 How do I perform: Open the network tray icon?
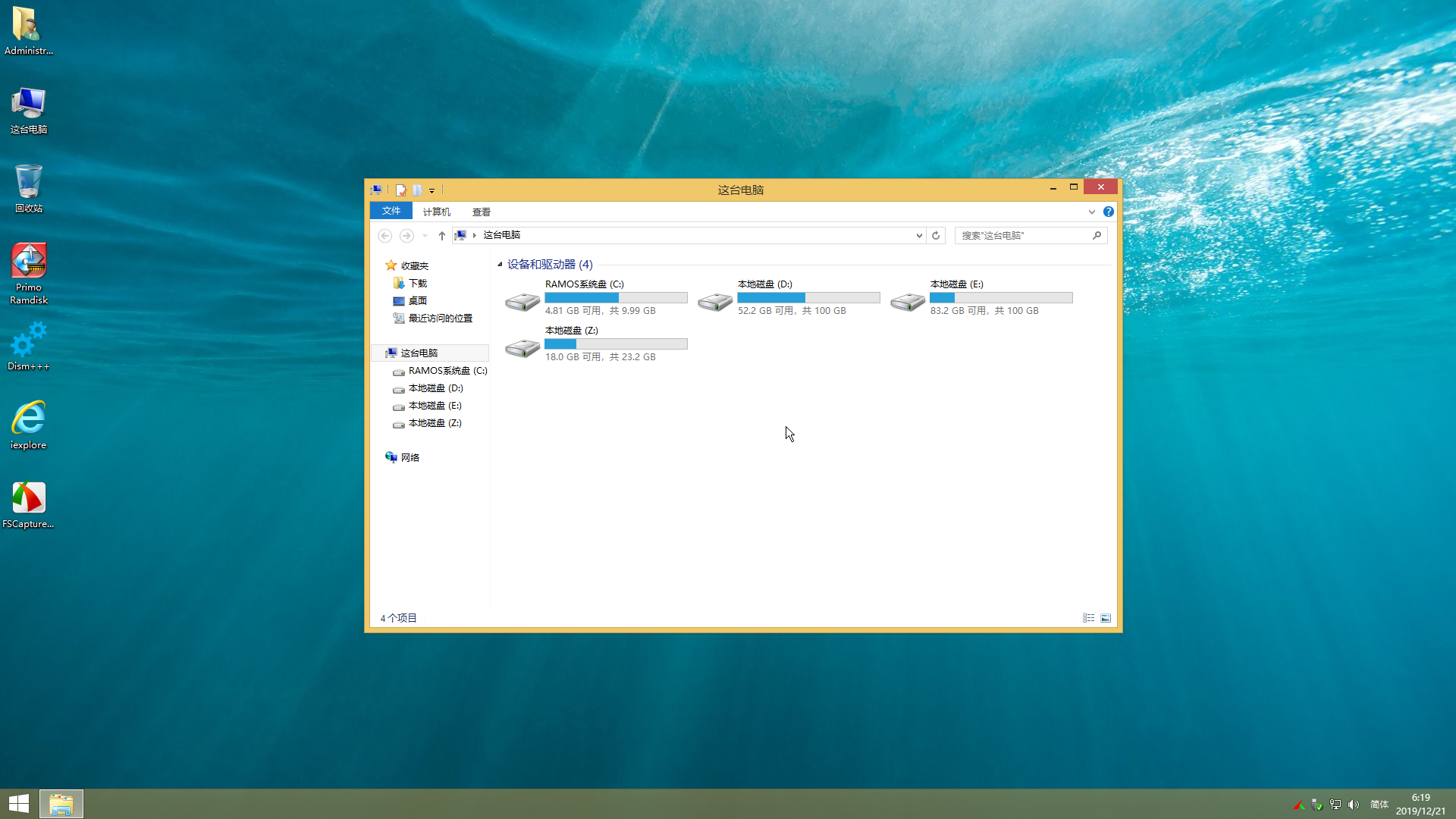pos(1335,805)
